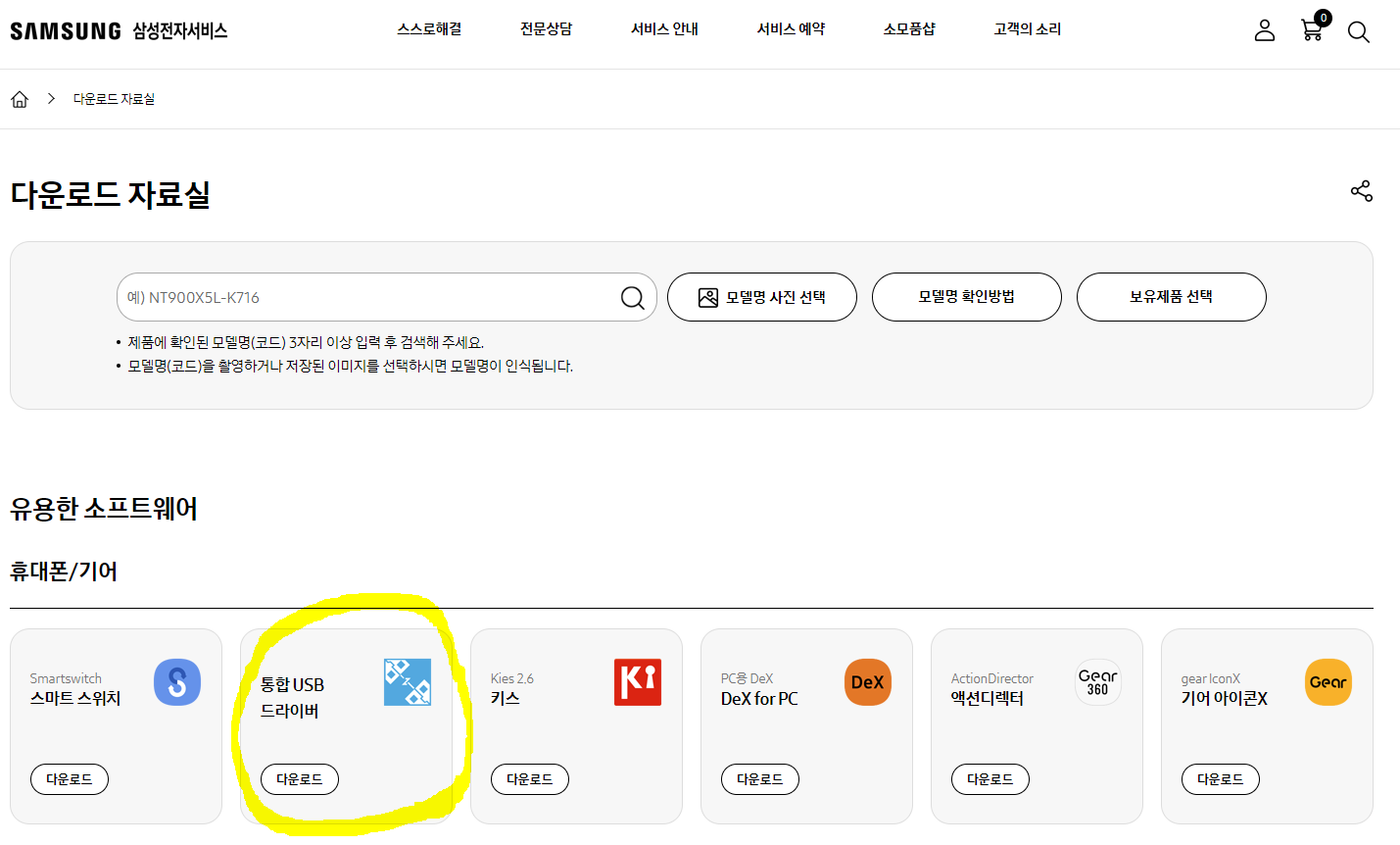The image size is (1400, 845).
Task: Click the Kies red app icon
Action: [x=638, y=682]
